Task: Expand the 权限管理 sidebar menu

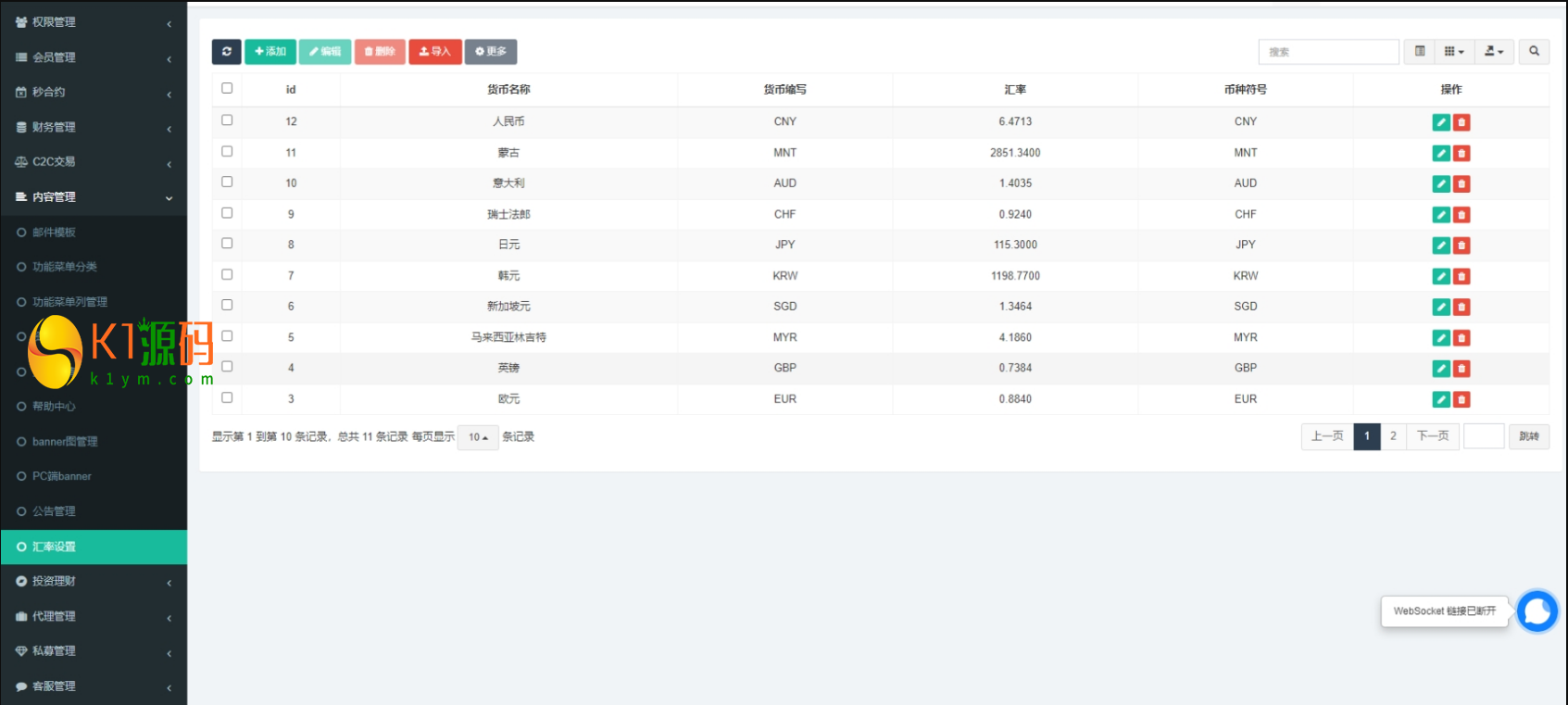Action: 94,22
